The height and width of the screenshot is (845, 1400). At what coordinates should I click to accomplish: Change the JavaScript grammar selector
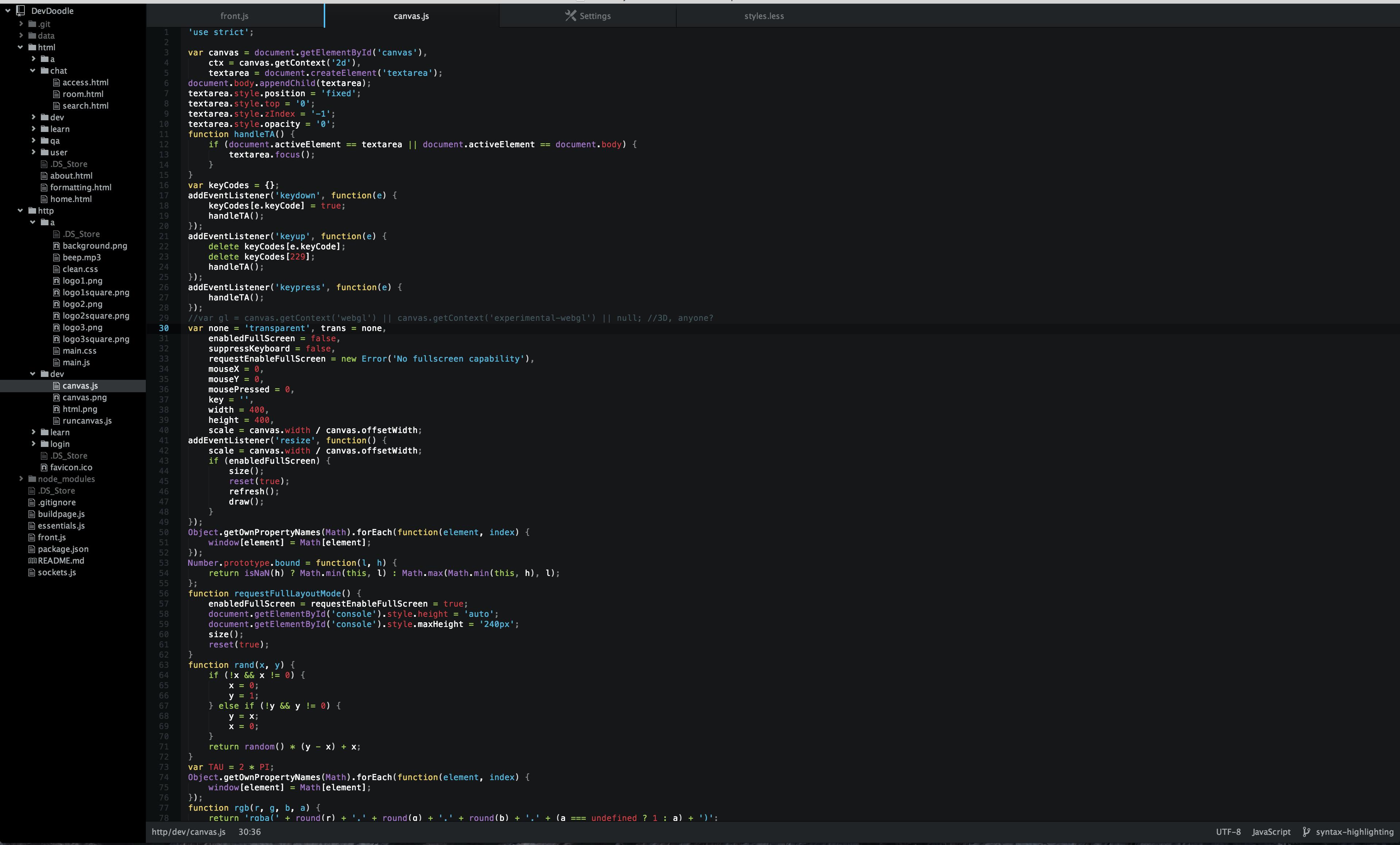coord(1271,832)
